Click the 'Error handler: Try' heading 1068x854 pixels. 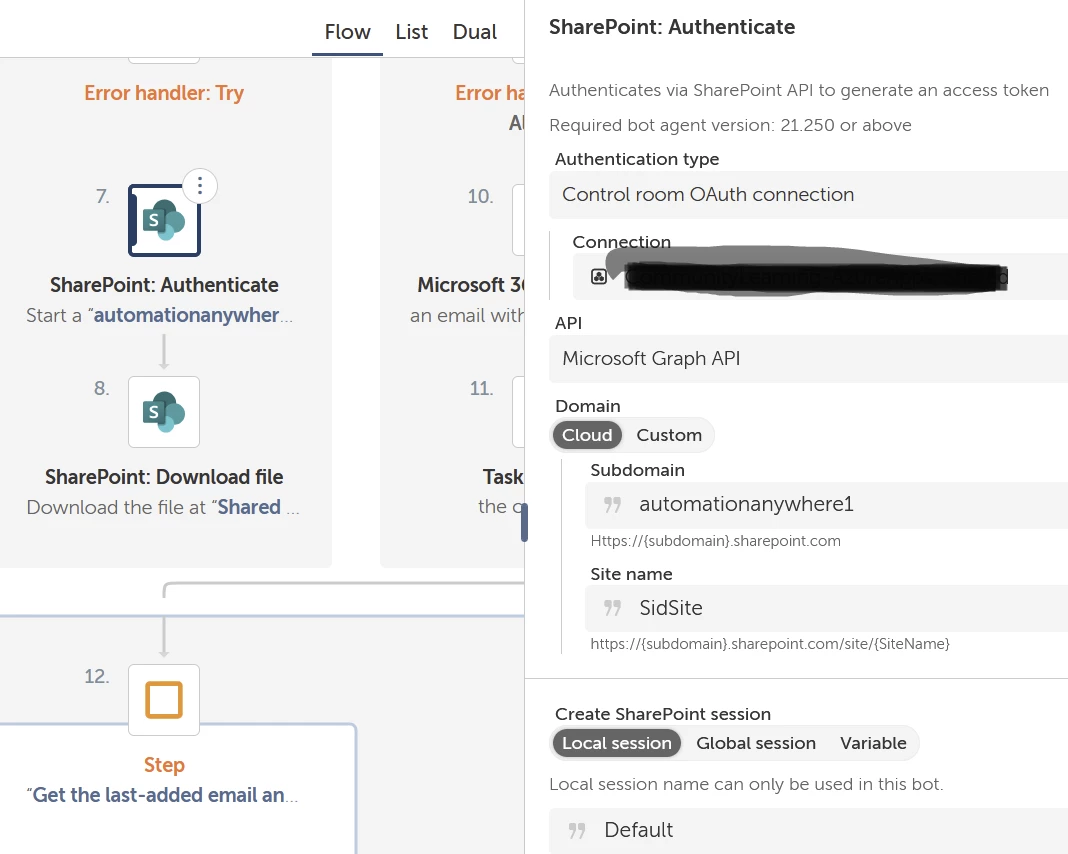(164, 93)
